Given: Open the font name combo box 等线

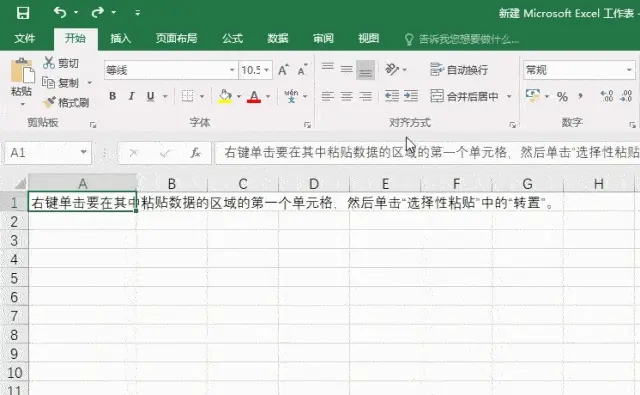Looking at the screenshot, I should tap(171, 70).
